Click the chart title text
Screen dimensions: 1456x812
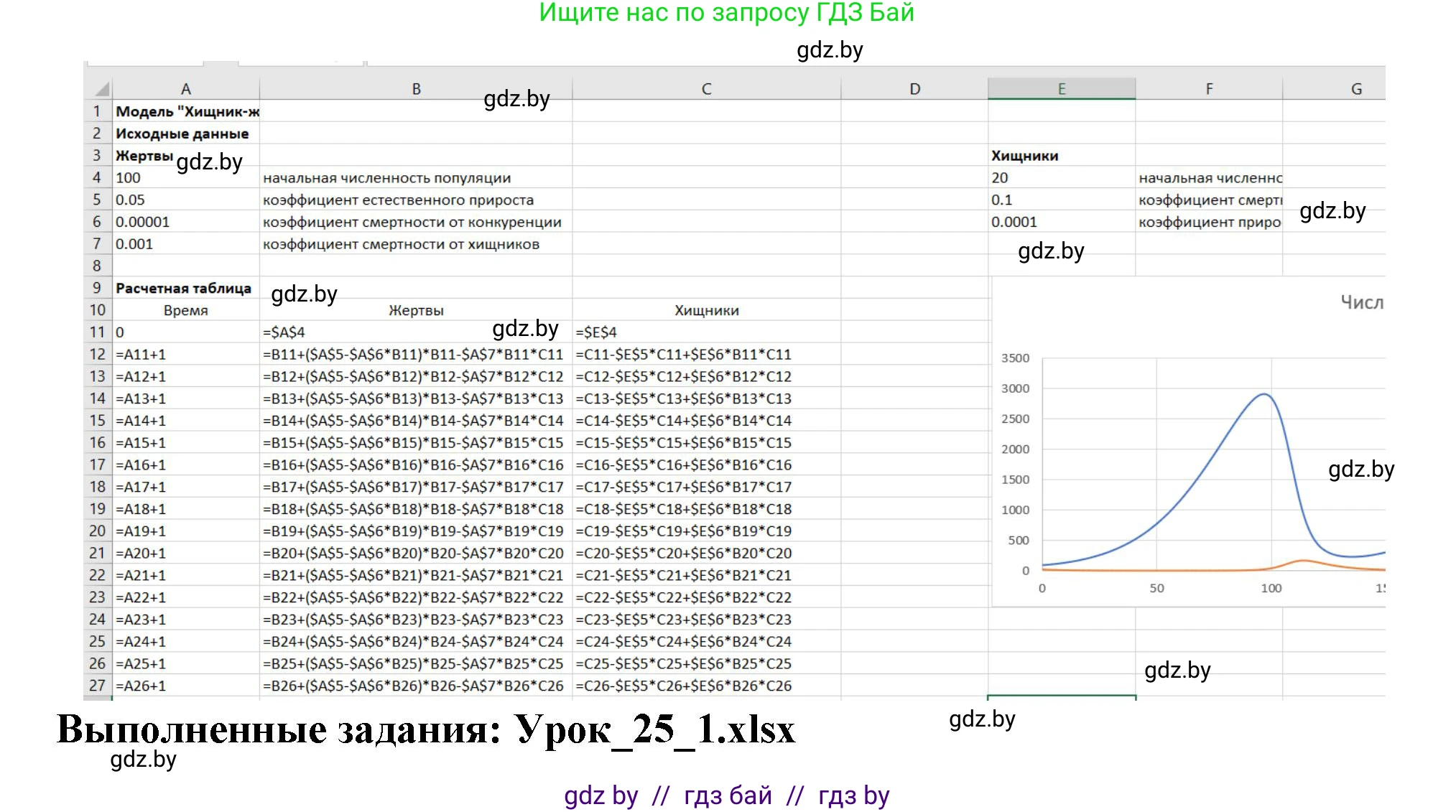coord(1361,302)
